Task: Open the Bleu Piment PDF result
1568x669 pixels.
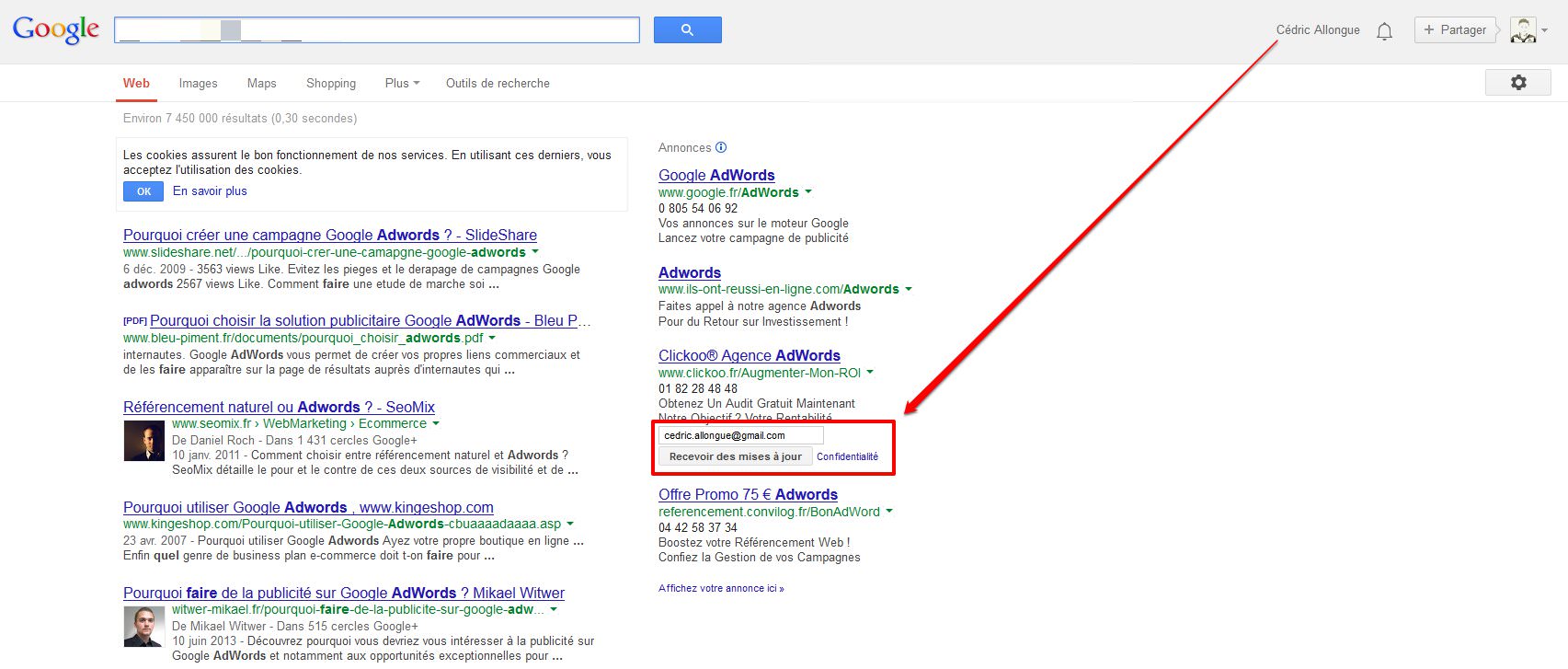Action: coord(370,320)
